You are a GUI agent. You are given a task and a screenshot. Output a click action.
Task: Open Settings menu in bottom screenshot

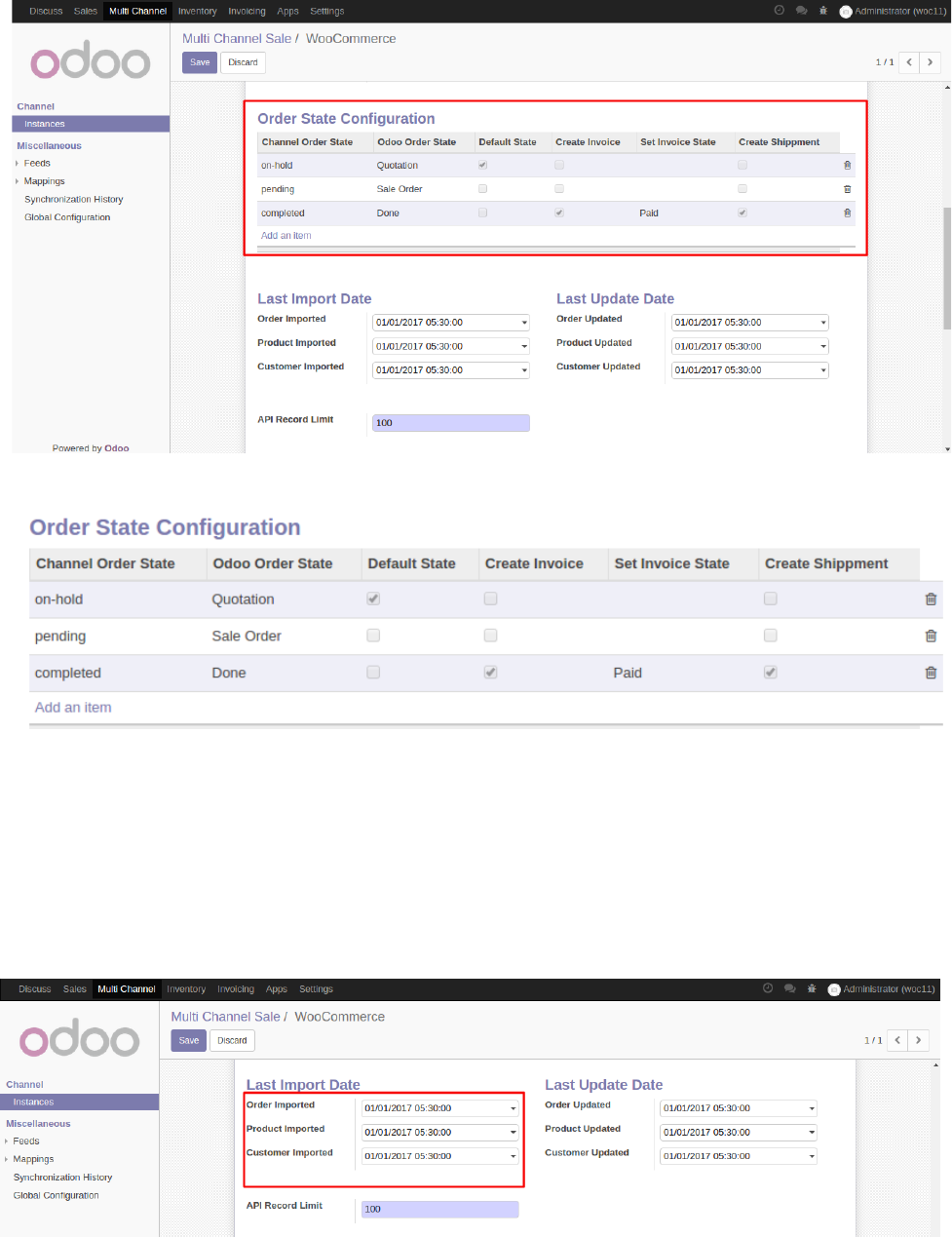[x=316, y=988]
